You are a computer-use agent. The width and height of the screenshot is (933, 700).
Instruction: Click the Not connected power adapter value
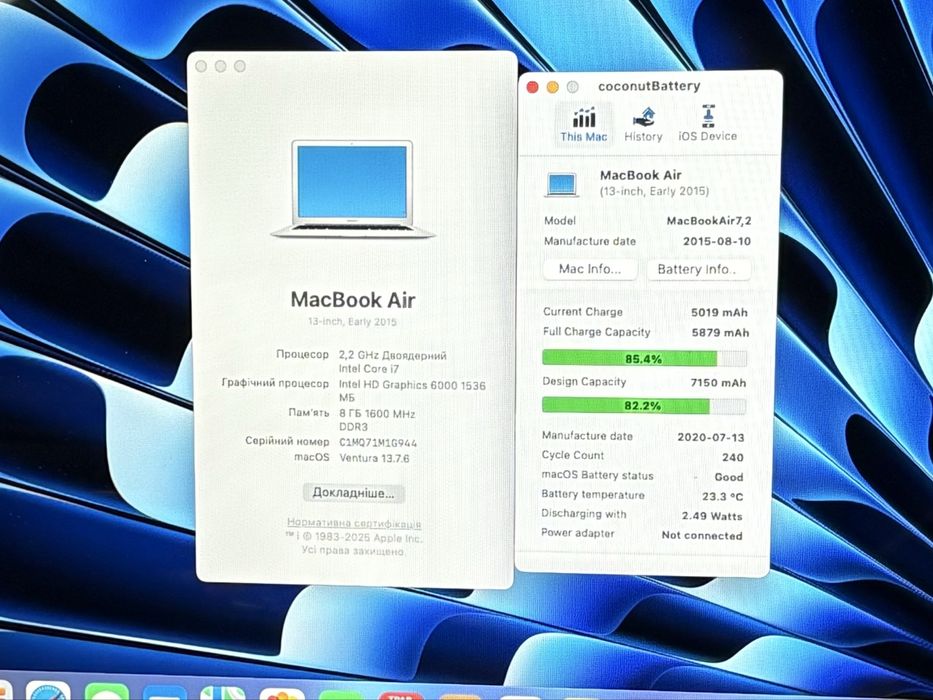(x=702, y=535)
